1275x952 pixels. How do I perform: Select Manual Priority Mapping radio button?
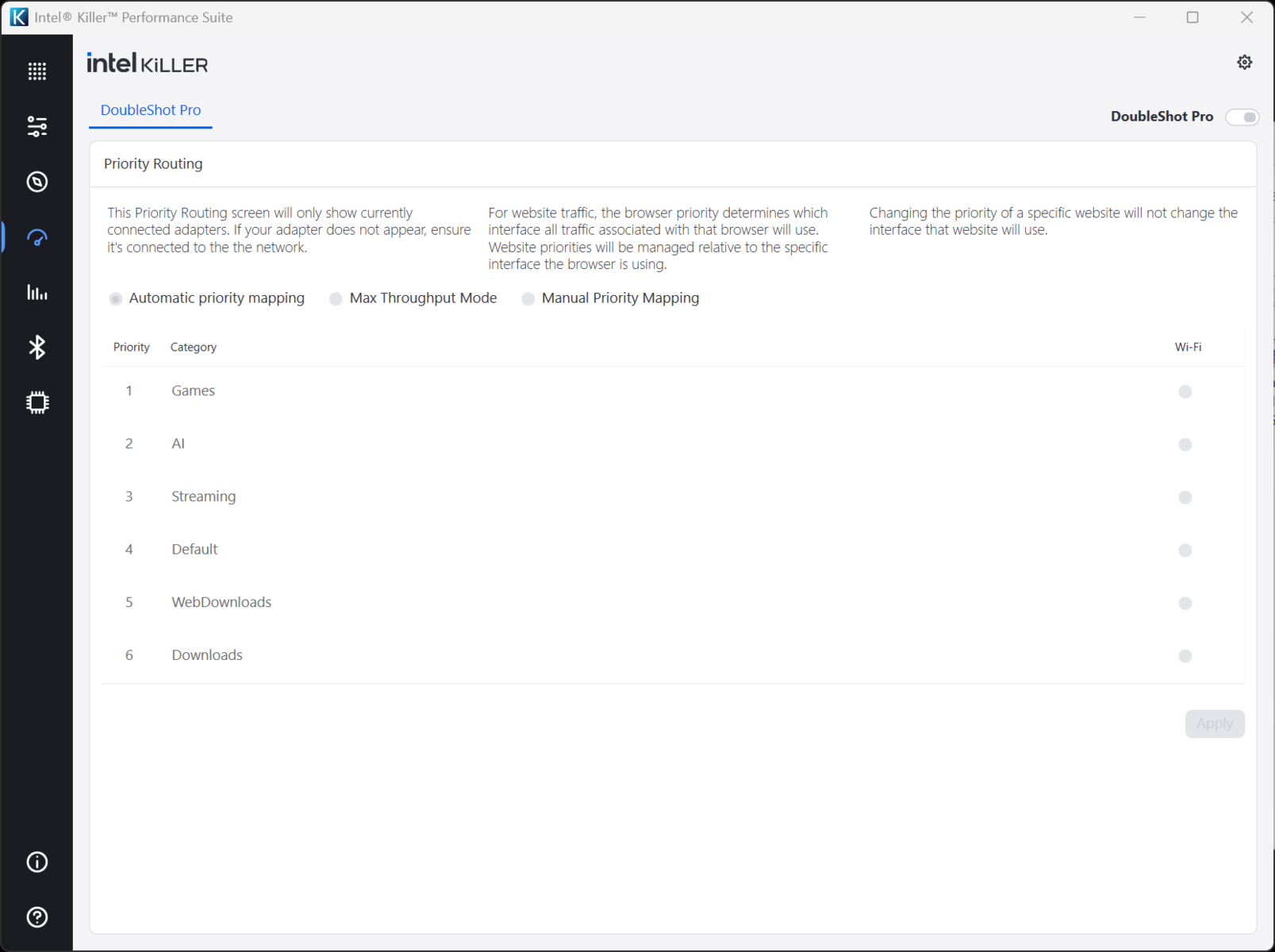click(x=528, y=299)
